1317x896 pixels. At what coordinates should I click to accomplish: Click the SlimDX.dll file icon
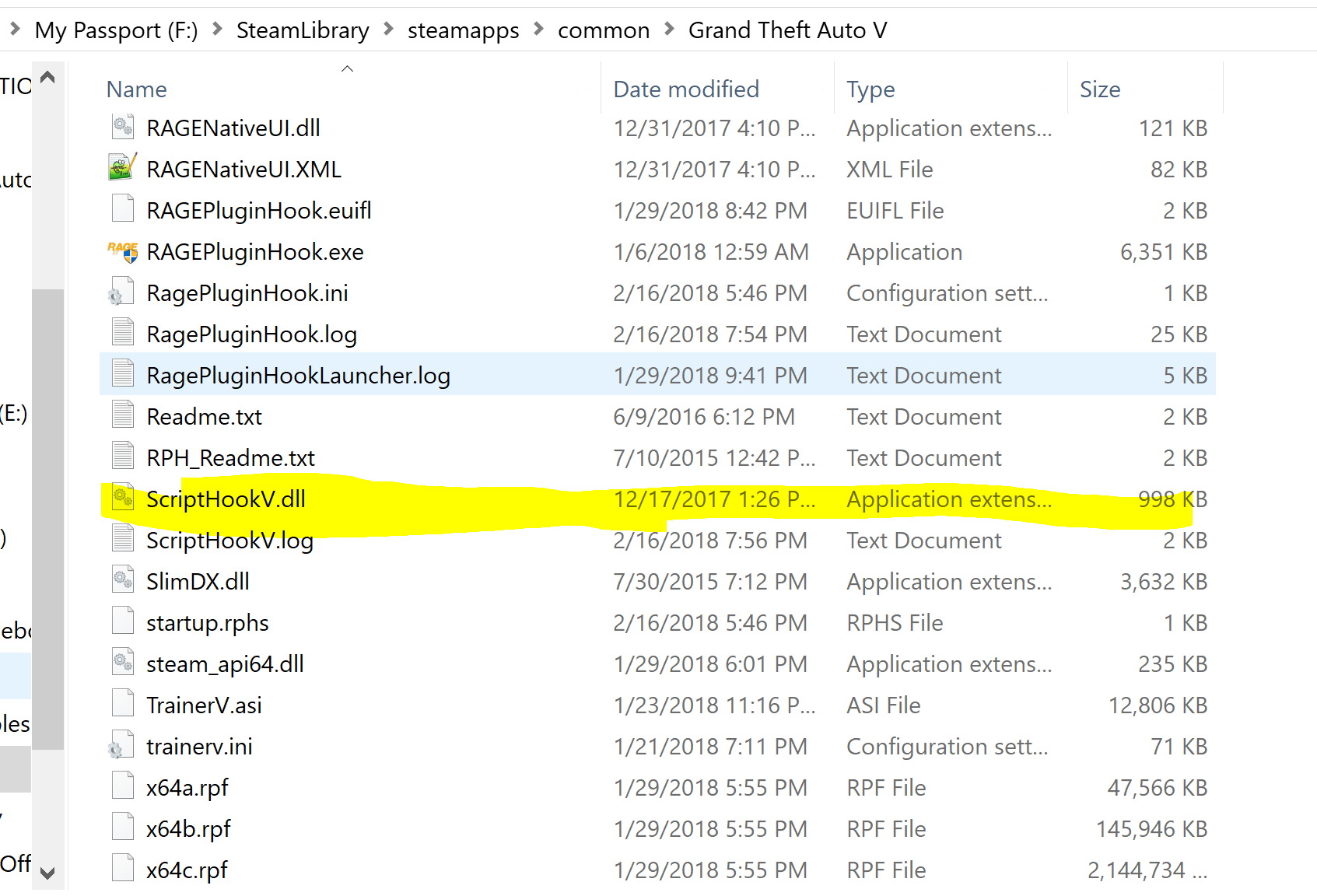click(123, 581)
